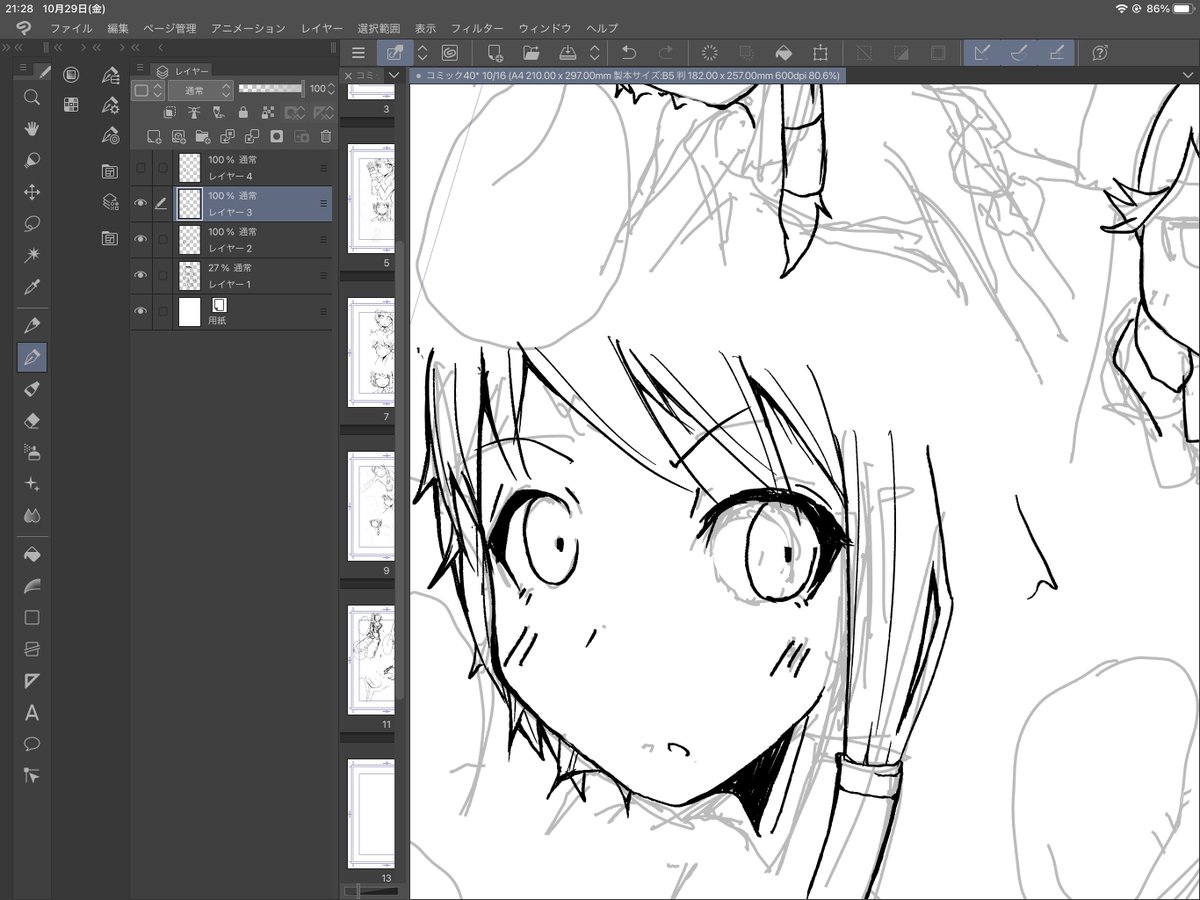The width and height of the screenshot is (1200, 900).
Task: Adjust the layer opacity slider
Action: pos(270,89)
